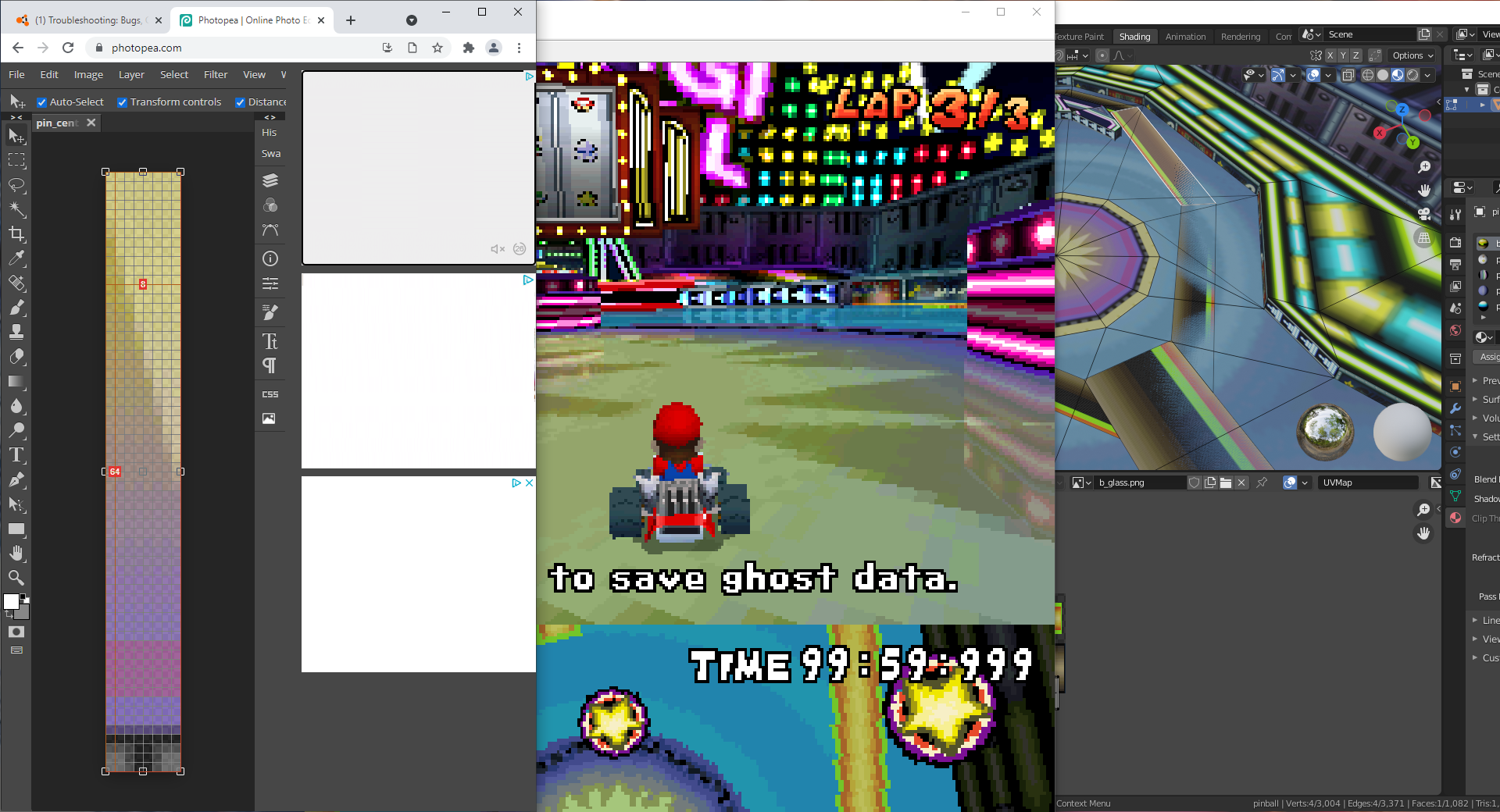Switch to wireframe shading in Blender
Image resolution: width=1500 pixels, height=812 pixels.
(x=1368, y=75)
